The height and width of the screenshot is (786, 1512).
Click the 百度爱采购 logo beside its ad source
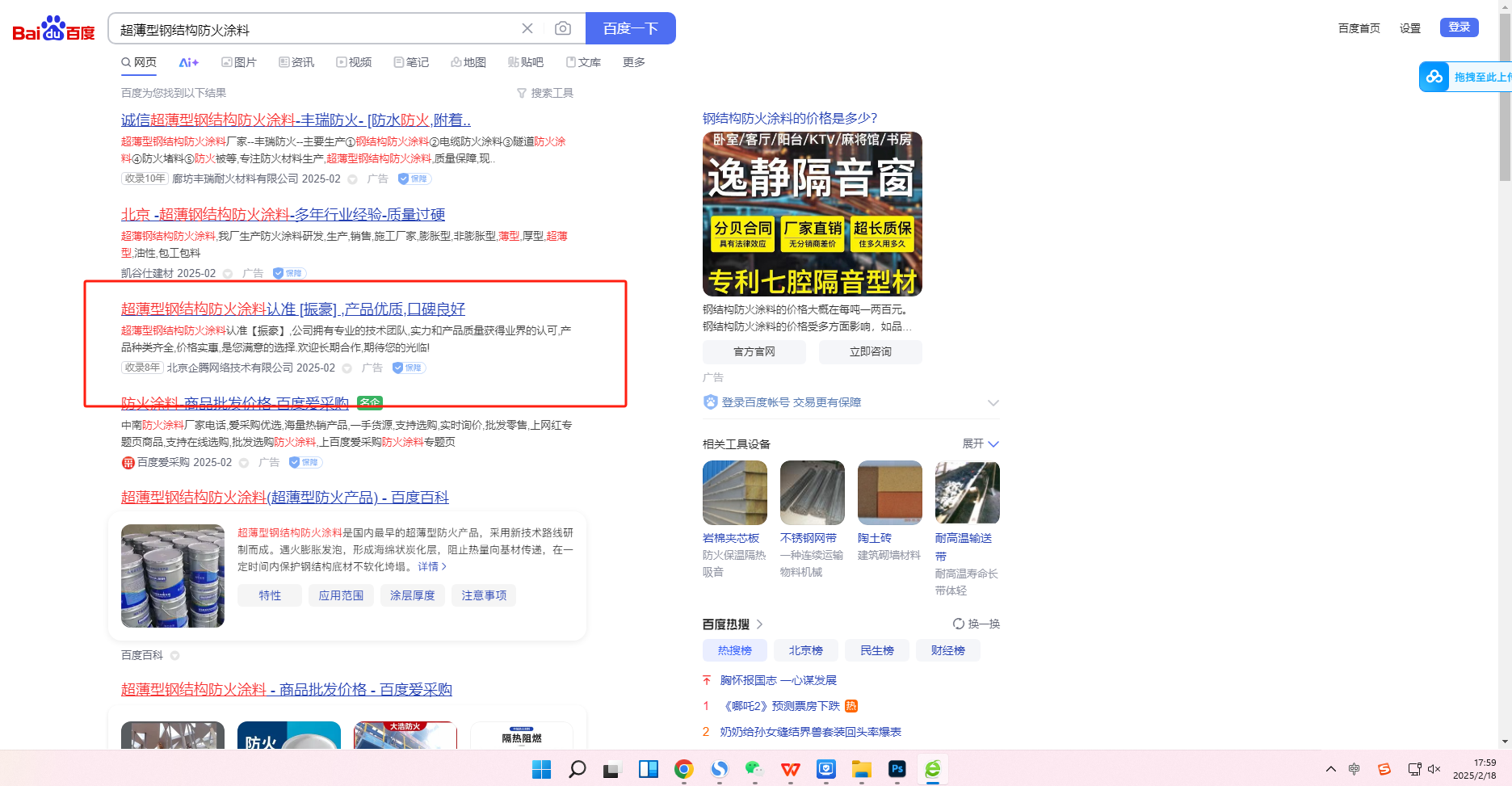click(128, 463)
